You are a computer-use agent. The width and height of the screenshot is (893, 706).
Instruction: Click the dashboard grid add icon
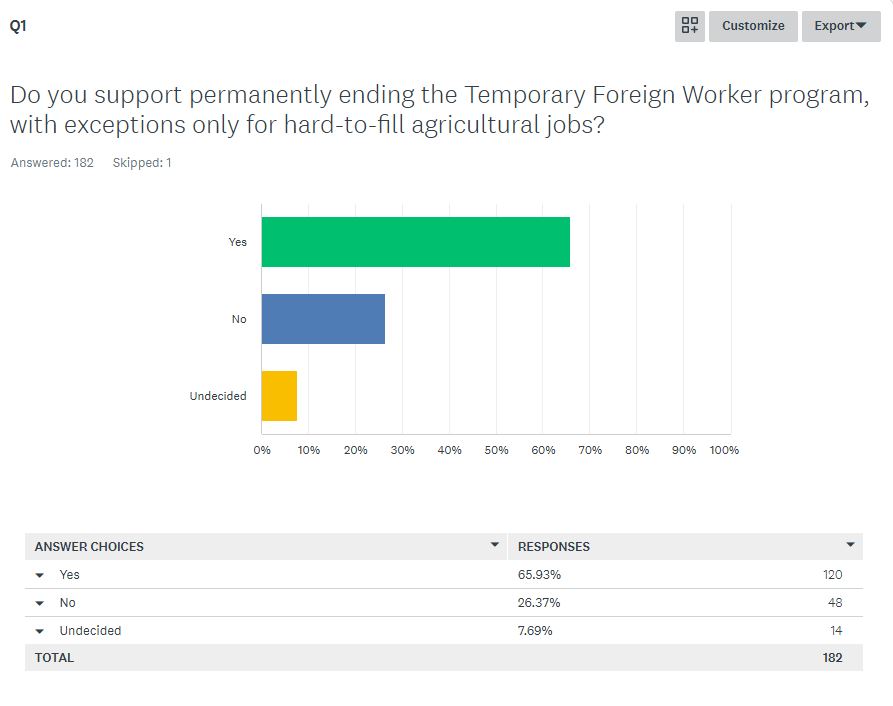(x=690, y=26)
